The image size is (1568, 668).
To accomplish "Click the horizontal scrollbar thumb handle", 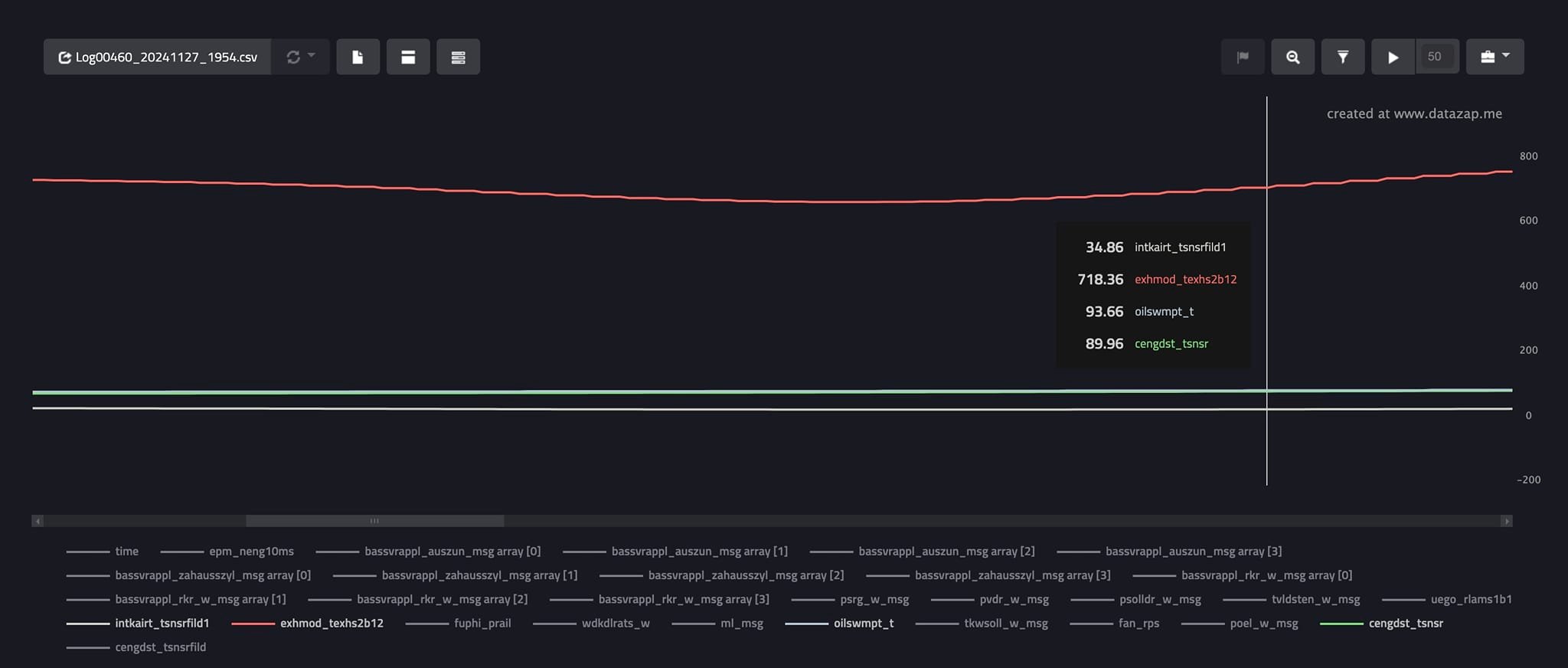I will coord(374,521).
